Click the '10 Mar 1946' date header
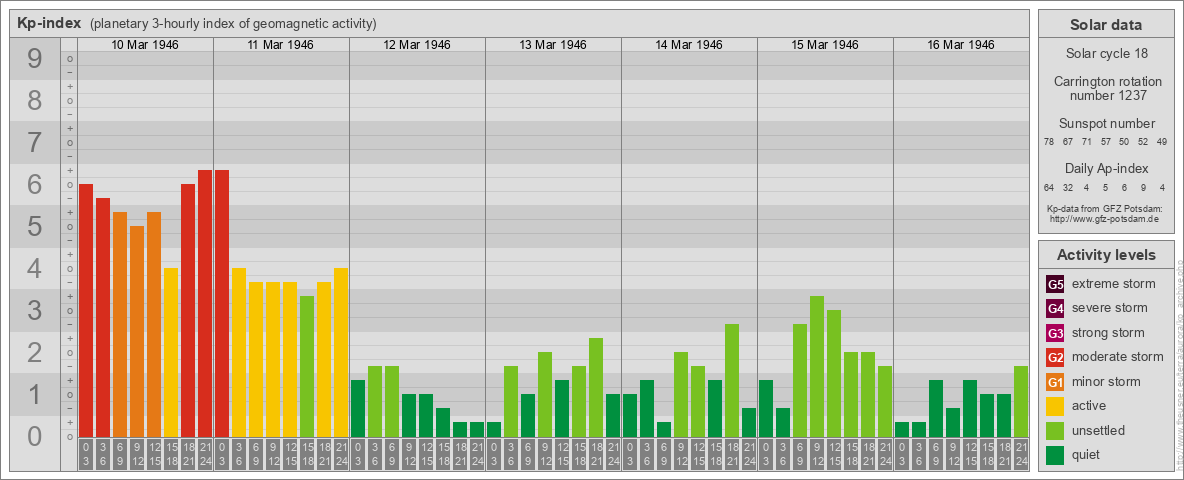1184x480 pixels. pos(145,45)
